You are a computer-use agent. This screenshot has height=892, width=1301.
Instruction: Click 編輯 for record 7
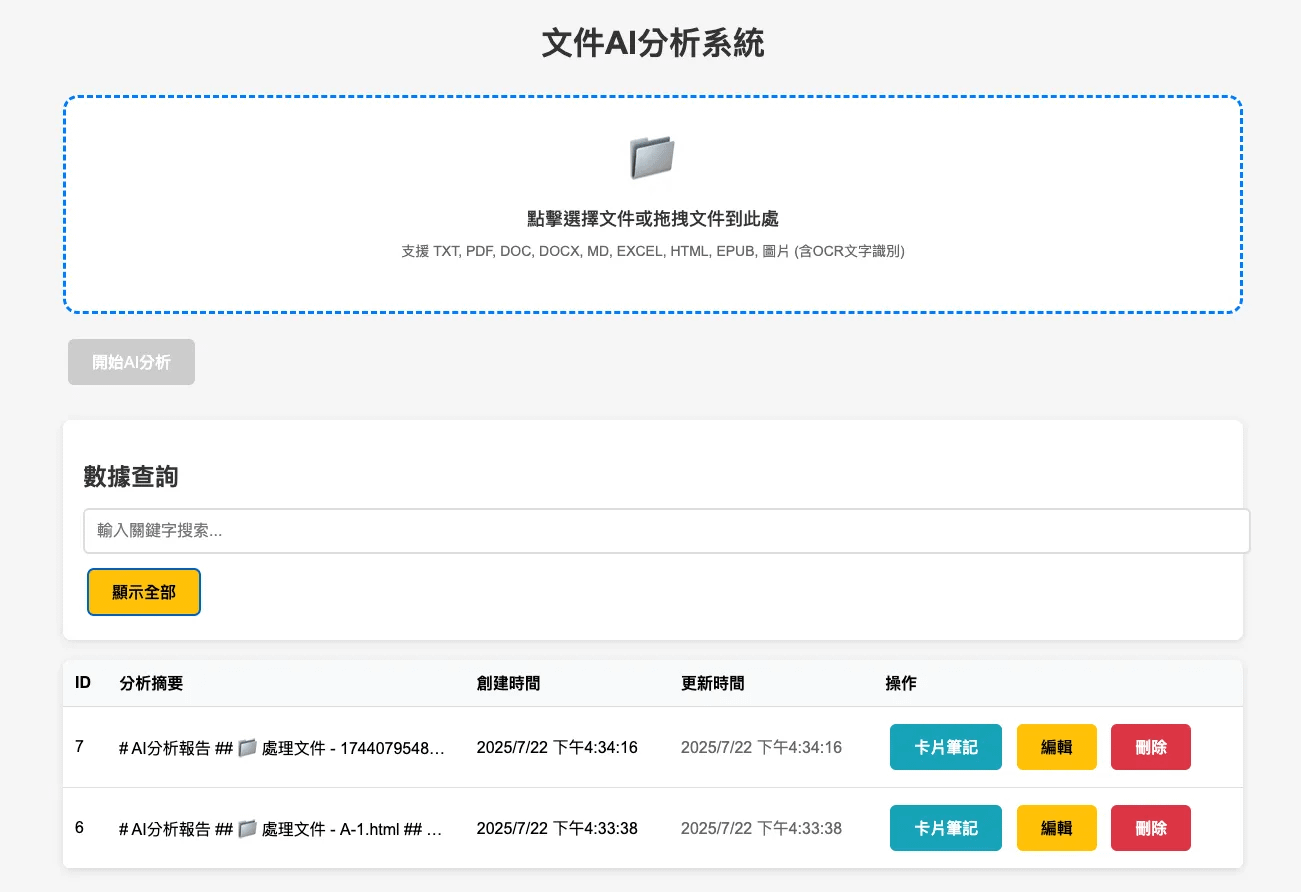1056,747
